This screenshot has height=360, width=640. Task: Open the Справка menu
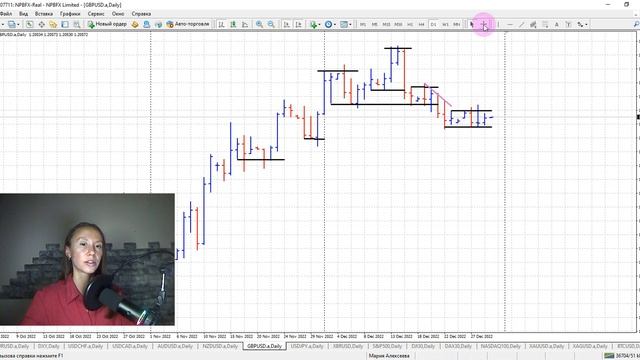(x=141, y=14)
